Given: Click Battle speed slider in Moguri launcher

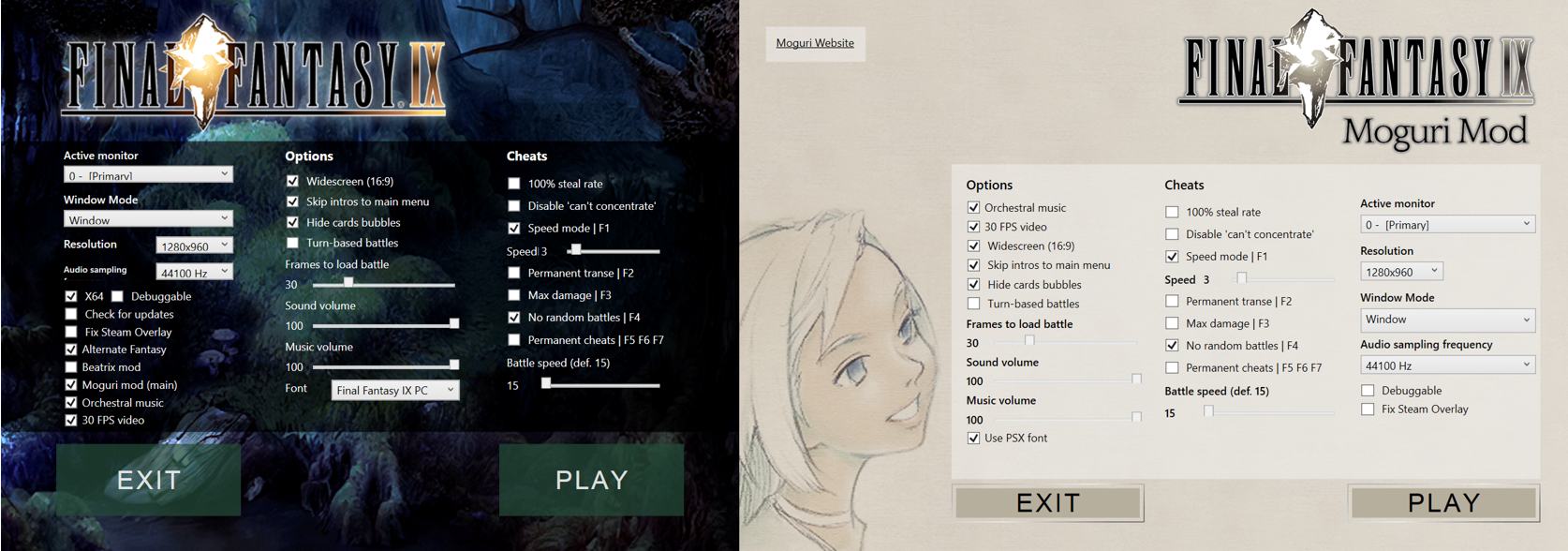Looking at the screenshot, I should [x=1268, y=411].
